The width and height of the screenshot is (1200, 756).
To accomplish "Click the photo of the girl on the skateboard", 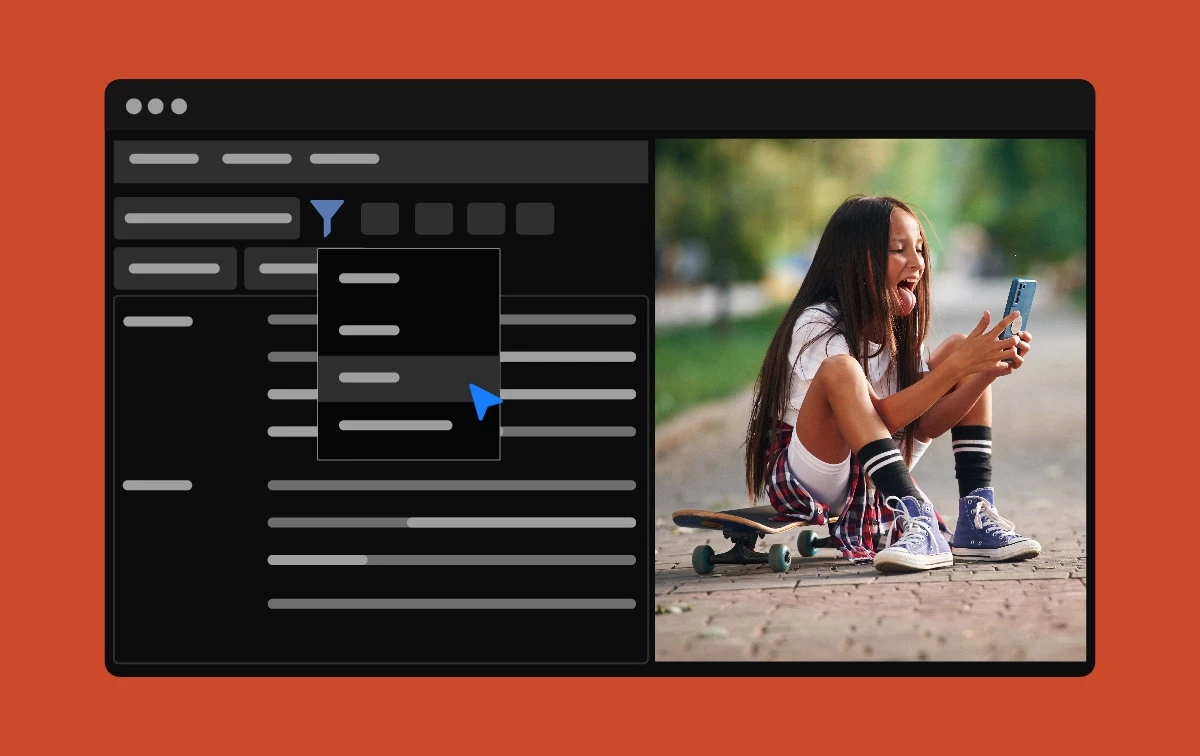I will coord(870,399).
